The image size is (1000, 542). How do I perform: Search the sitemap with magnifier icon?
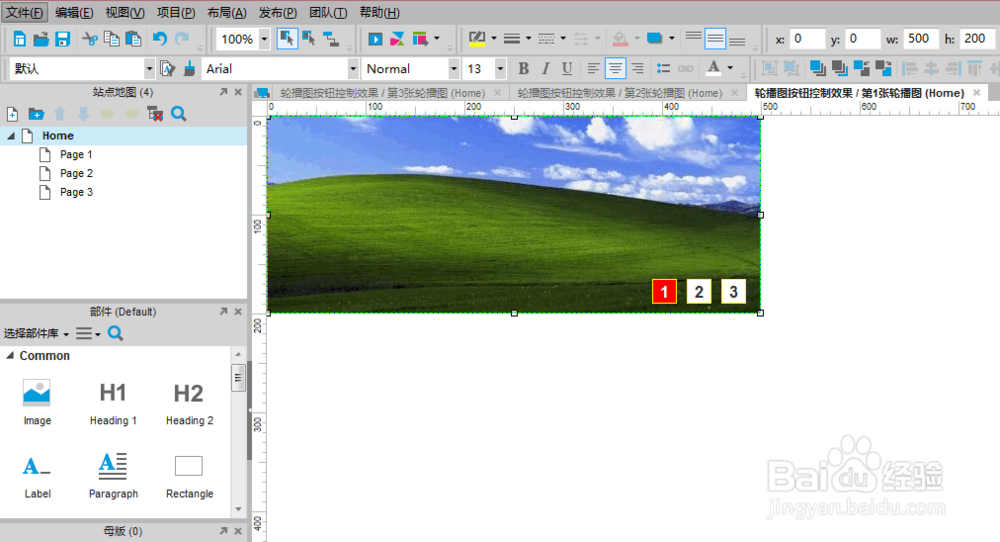(179, 114)
